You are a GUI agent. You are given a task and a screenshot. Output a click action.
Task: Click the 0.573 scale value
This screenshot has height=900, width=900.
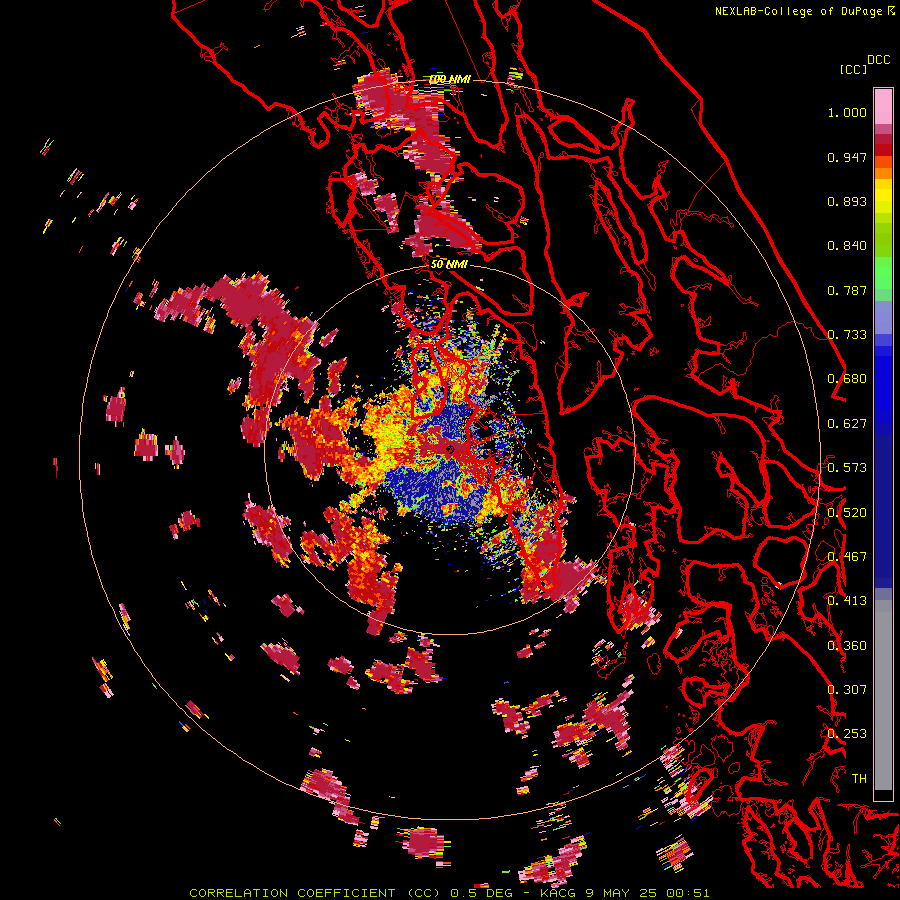pyautogui.click(x=847, y=468)
